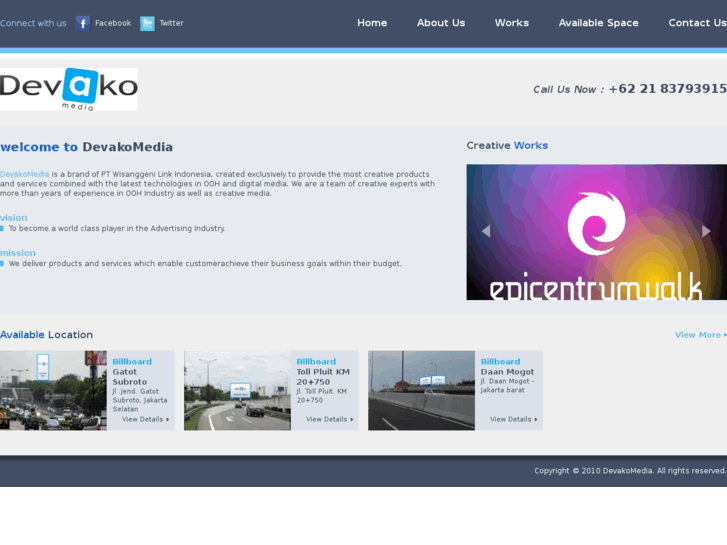The height and width of the screenshot is (545, 727).
Task: View Details for Daan Mogot billboard
Action: coord(514,419)
